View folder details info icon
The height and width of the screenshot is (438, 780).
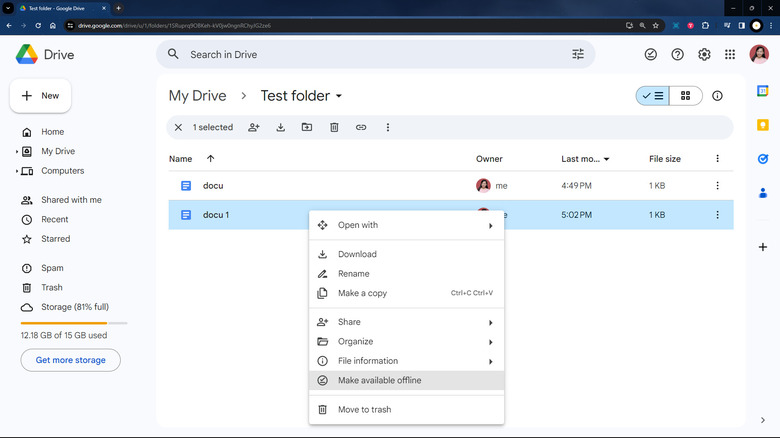tap(717, 96)
